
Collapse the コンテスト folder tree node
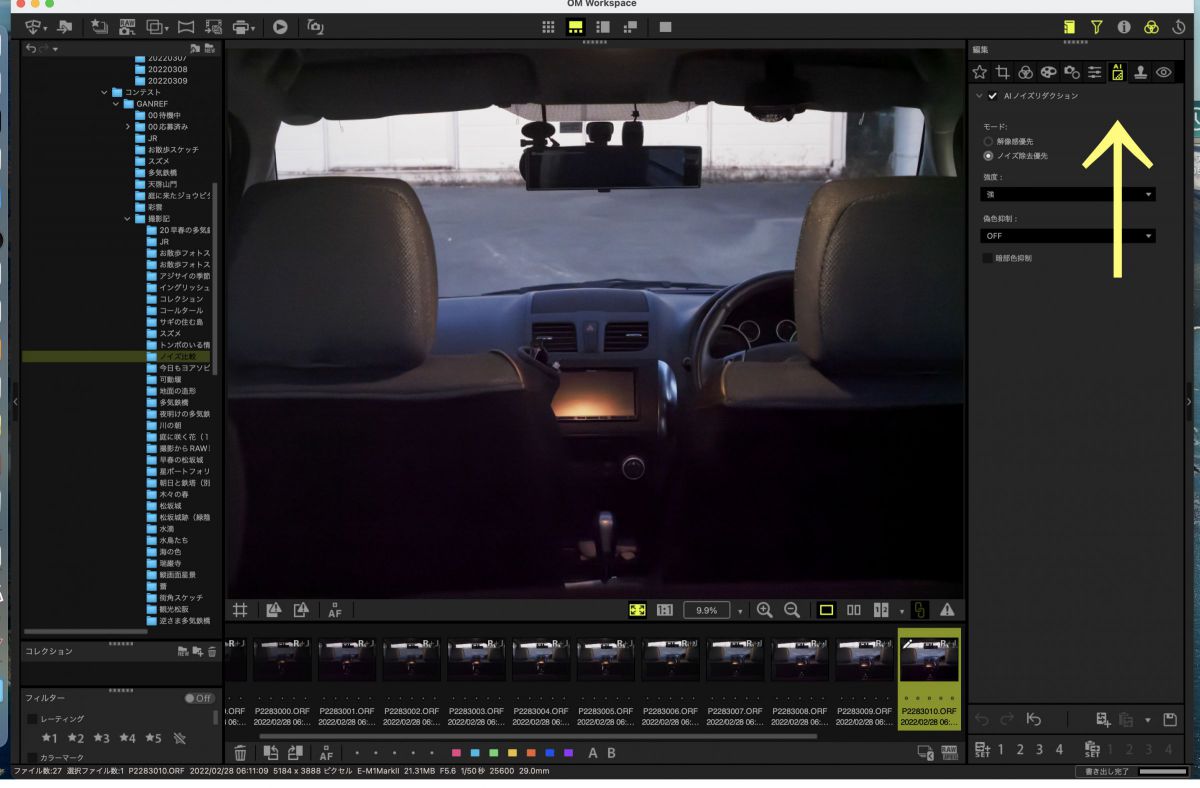click(104, 92)
